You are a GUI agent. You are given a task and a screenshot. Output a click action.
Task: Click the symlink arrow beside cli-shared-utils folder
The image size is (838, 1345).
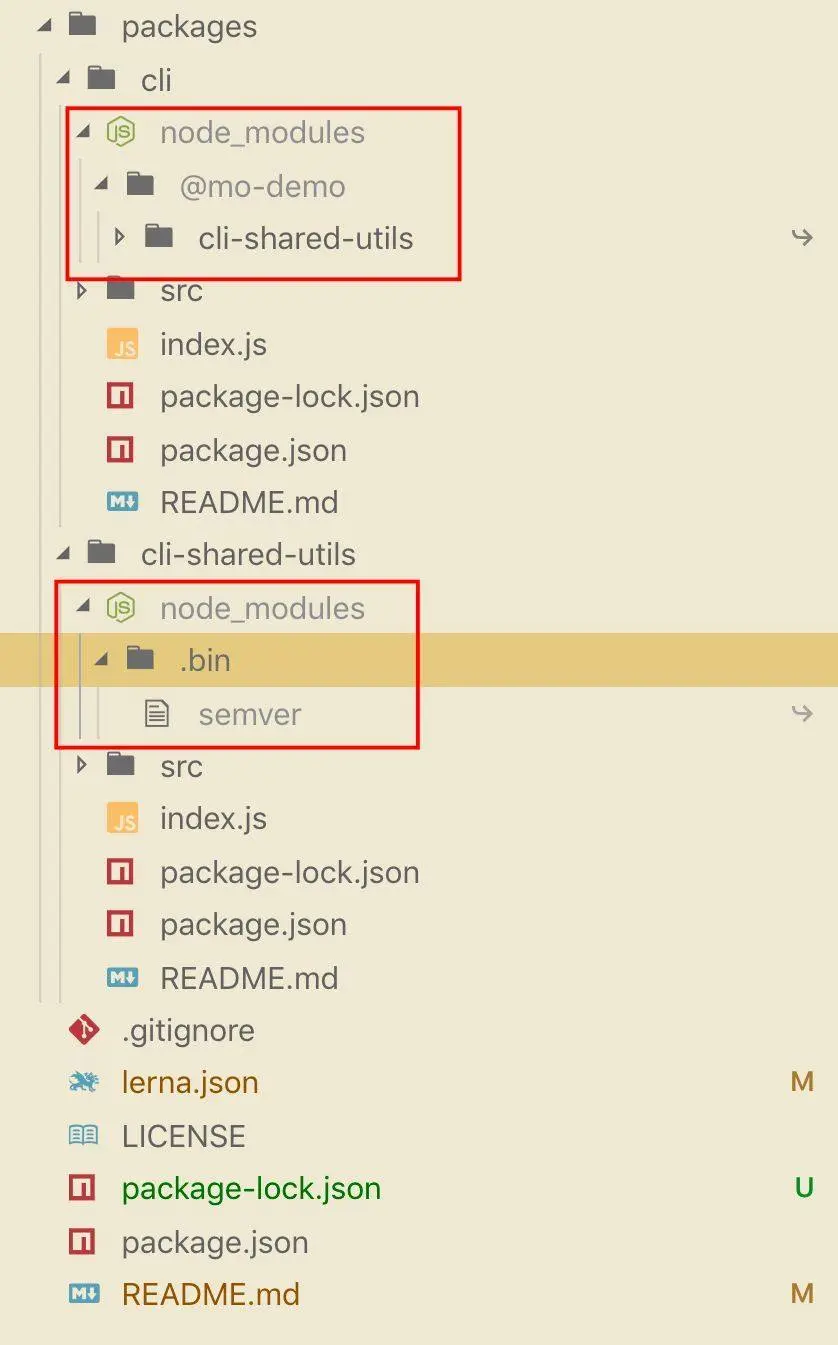(802, 238)
